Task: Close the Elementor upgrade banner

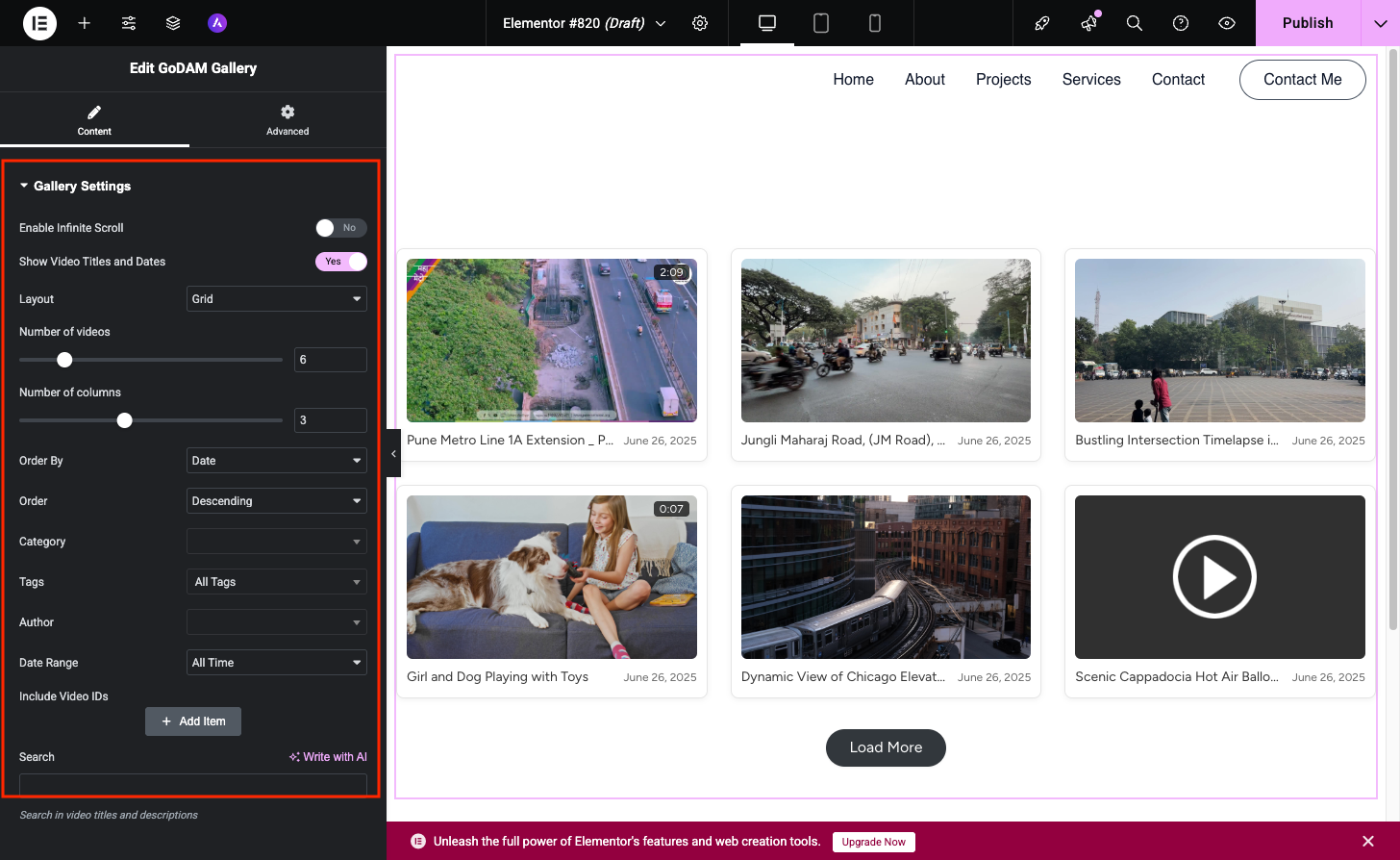Action: (1368, 841)
